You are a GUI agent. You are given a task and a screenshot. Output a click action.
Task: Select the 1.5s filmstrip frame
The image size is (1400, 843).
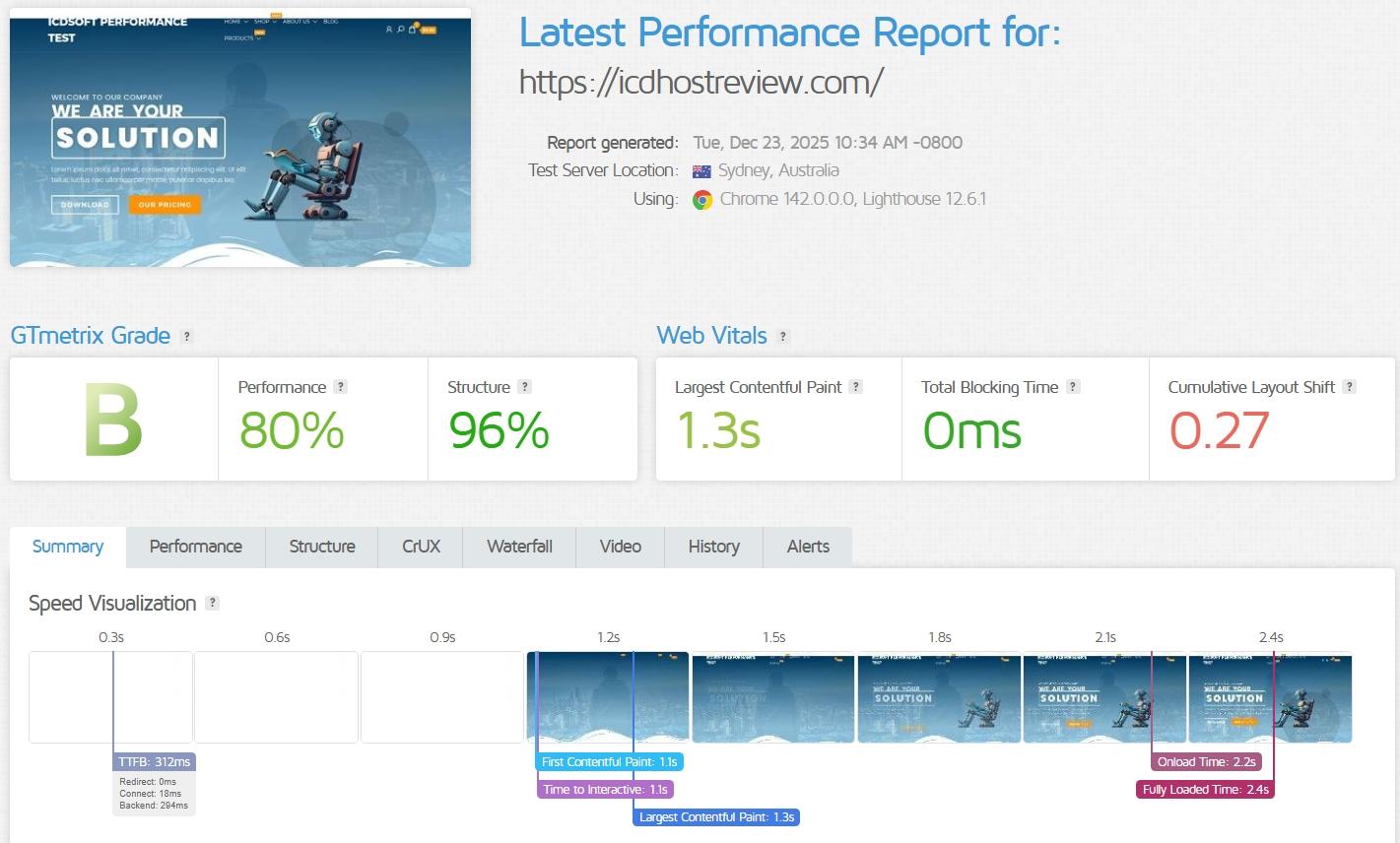pyautogui.click(x=773, y=697)
